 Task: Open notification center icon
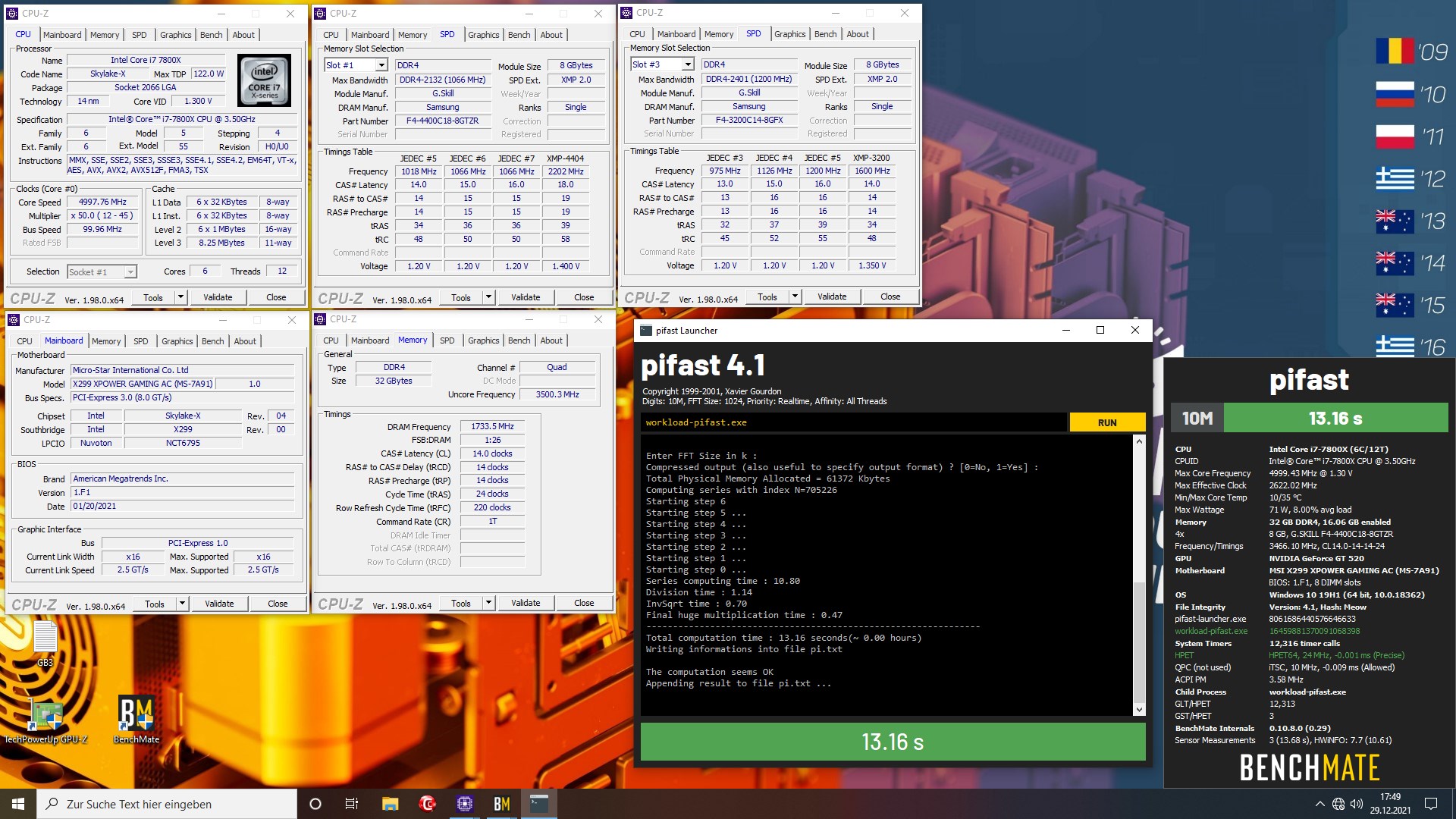point(1431,804)
